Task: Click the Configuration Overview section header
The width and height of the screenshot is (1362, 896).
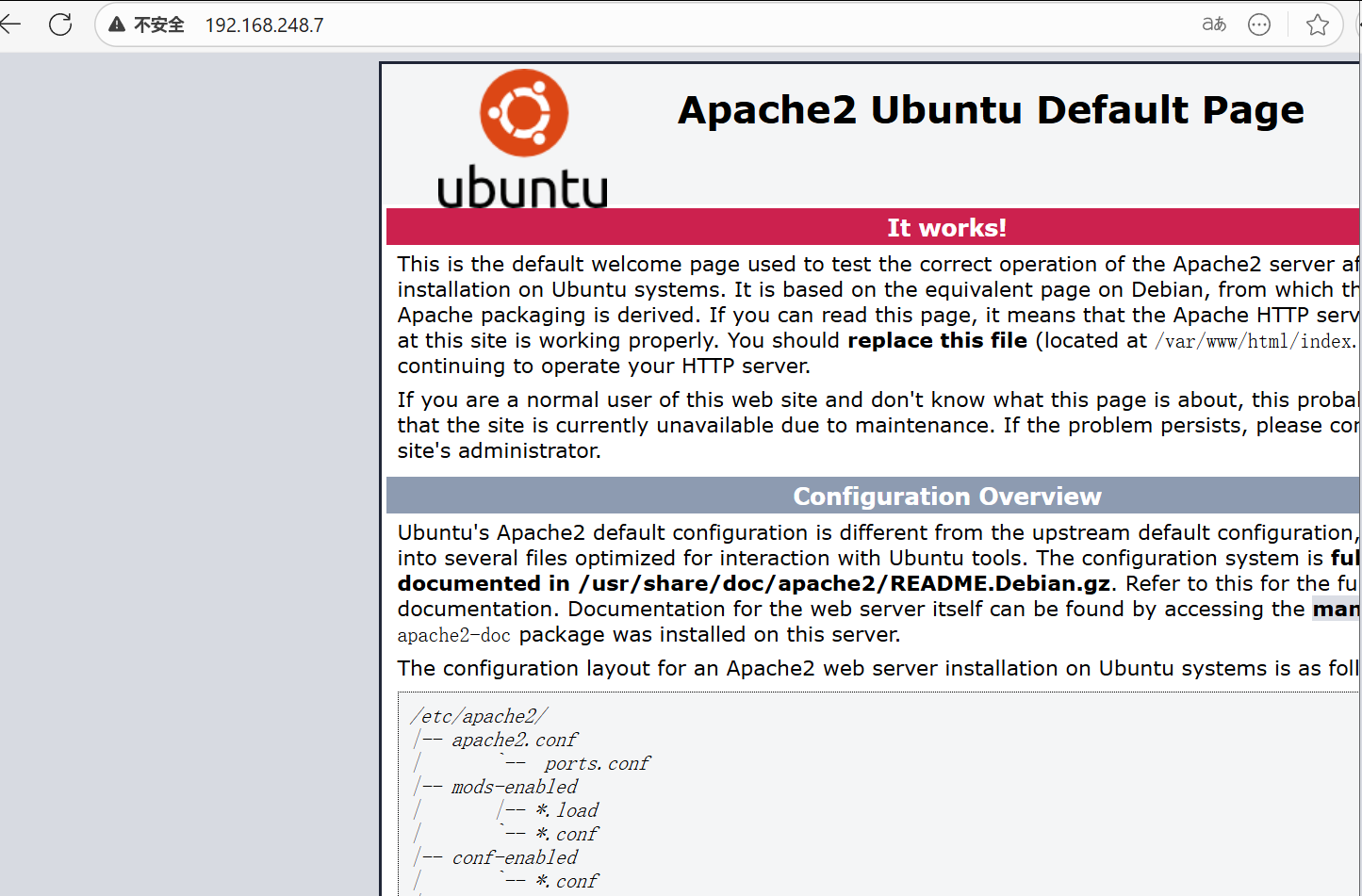Action: 873,496
